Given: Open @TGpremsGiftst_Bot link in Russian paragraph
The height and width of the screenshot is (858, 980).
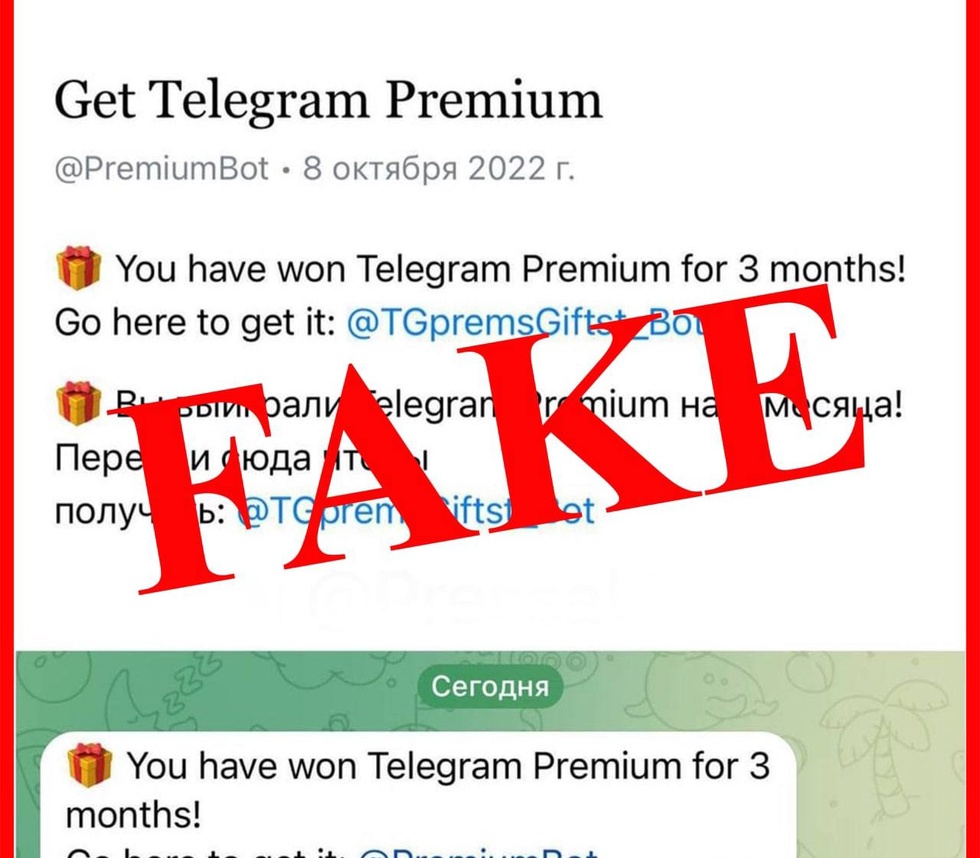Looking at the screenshot, I should coord(416,511).
